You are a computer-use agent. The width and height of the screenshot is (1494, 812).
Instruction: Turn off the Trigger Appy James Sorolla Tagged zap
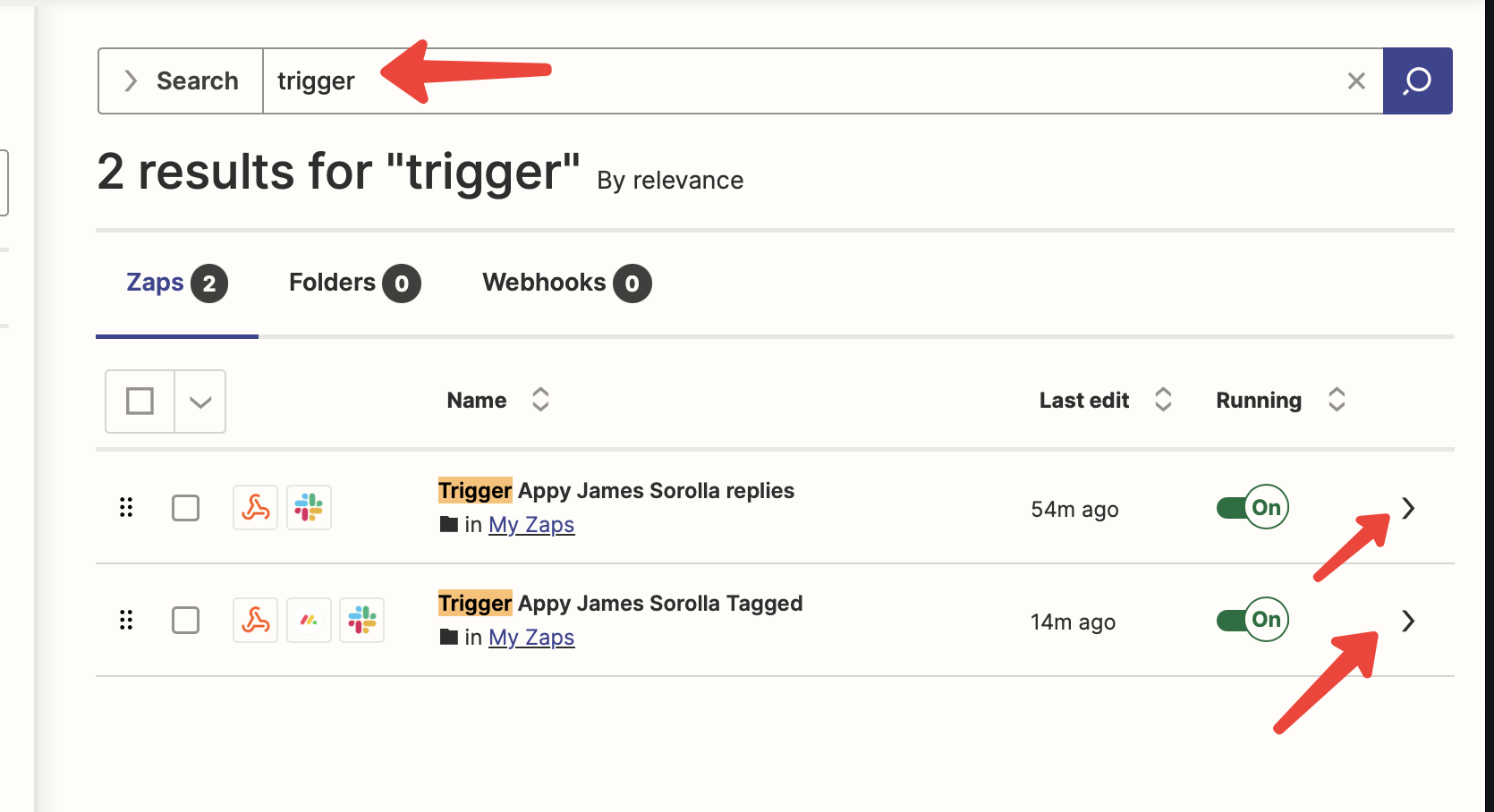coord(1252,620)
